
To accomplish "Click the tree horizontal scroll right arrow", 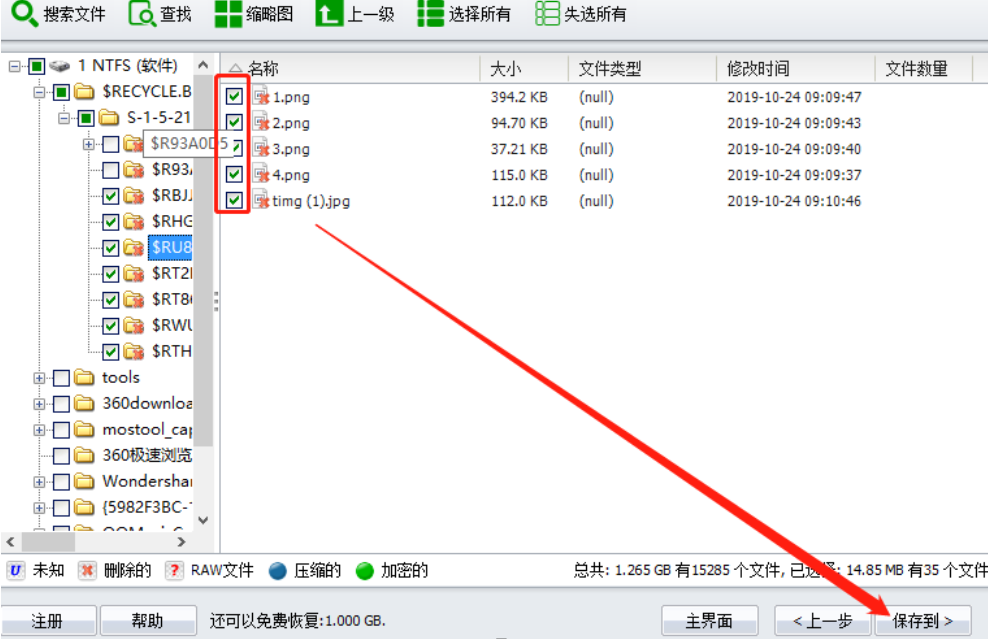I will tap(181, 541).
